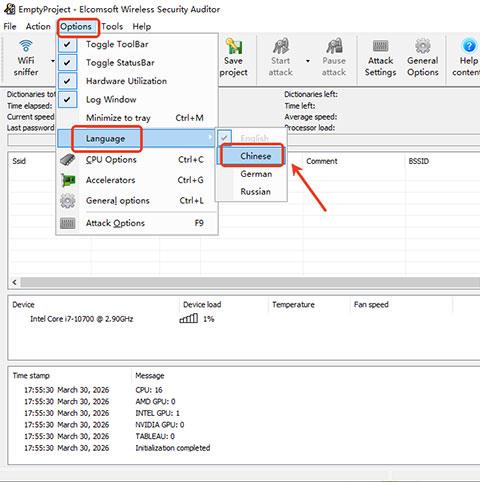
Task: Click the Attack Options keyboard icon in the menu
Action: pyautogui.click(x=68, y=223)
